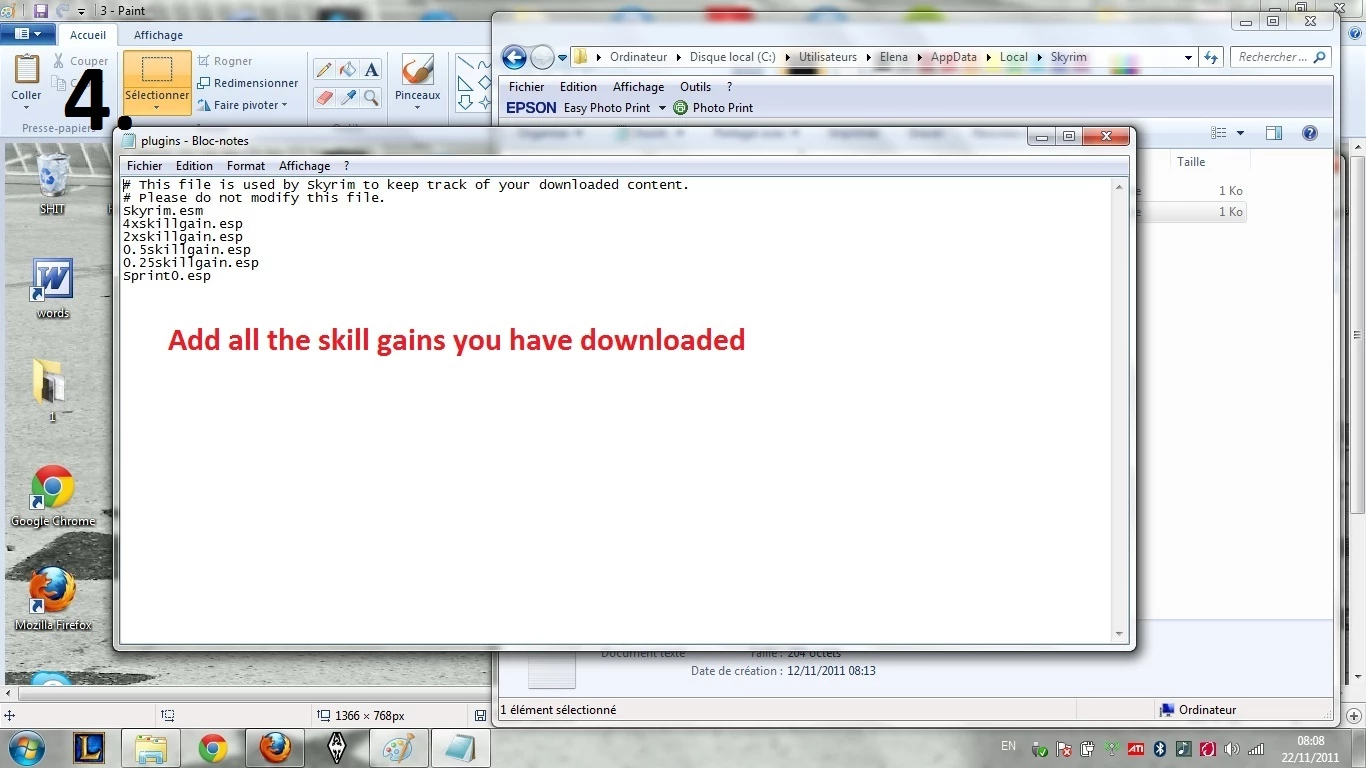The image size is (1366, 768).
Task: Click Couper in the Paint ribbon
Action: click(80, 61)
